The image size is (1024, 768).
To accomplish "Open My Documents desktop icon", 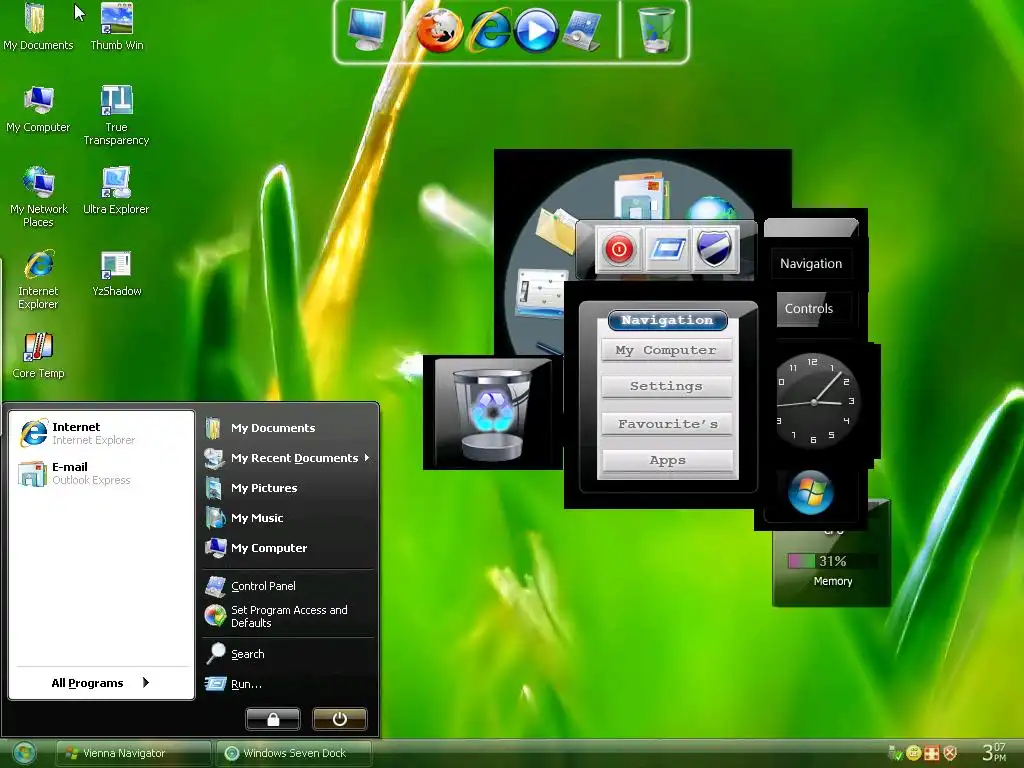I will (38, 26).
